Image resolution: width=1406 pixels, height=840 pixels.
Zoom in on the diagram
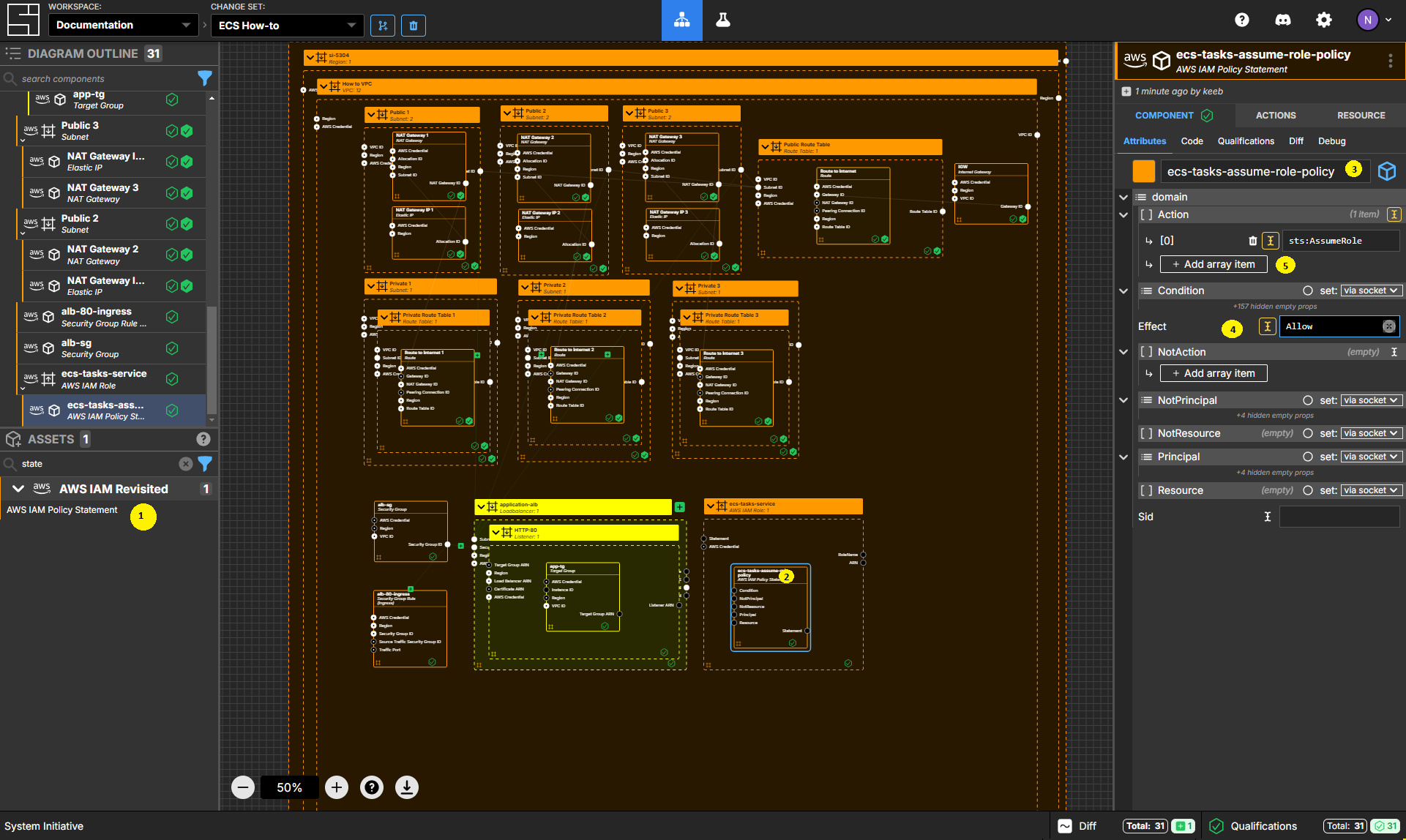[x=337, y=787]
